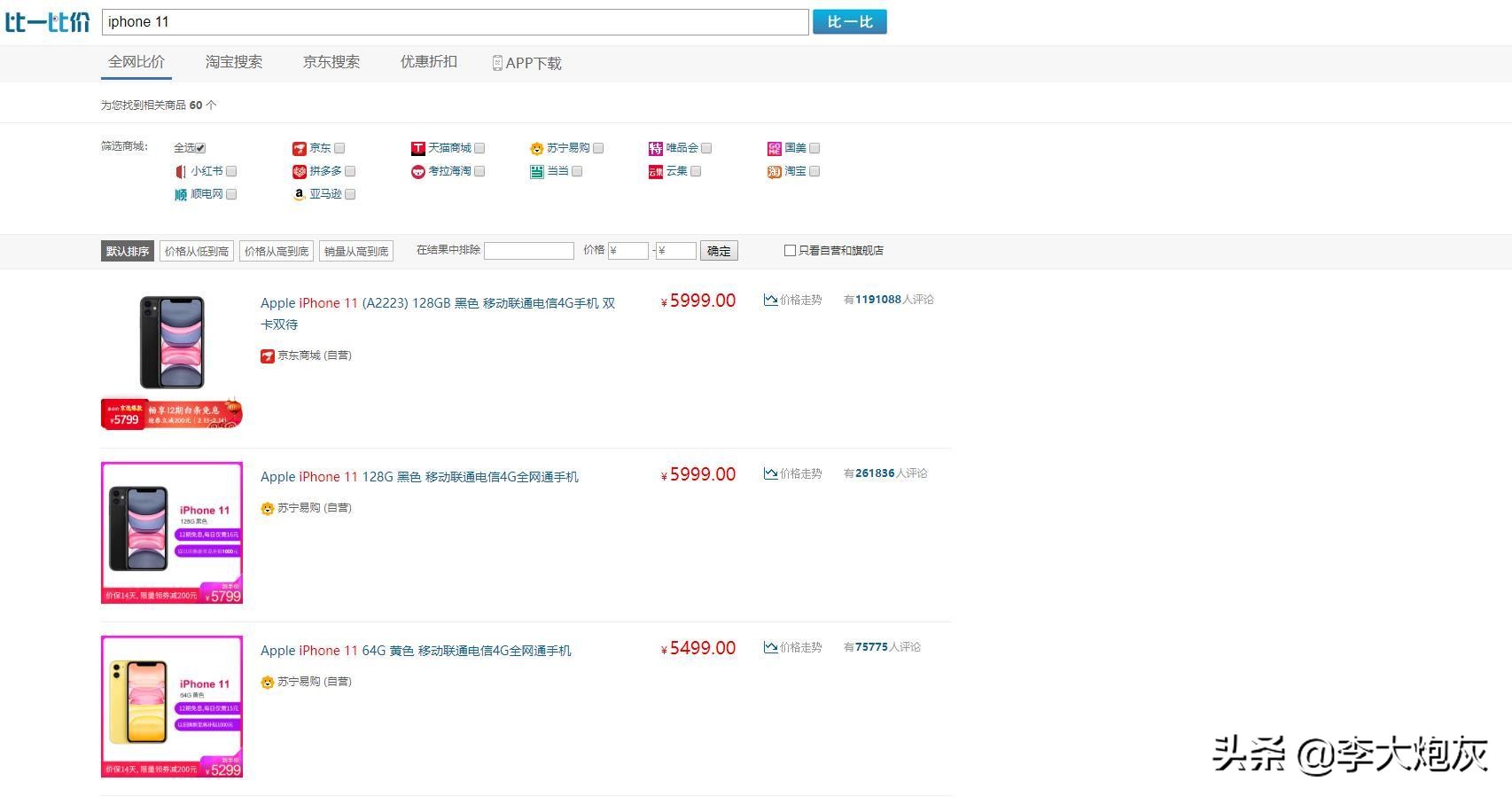Sort by 默认排序
This screenshot has height=797, width=1512.
[128, 251]
